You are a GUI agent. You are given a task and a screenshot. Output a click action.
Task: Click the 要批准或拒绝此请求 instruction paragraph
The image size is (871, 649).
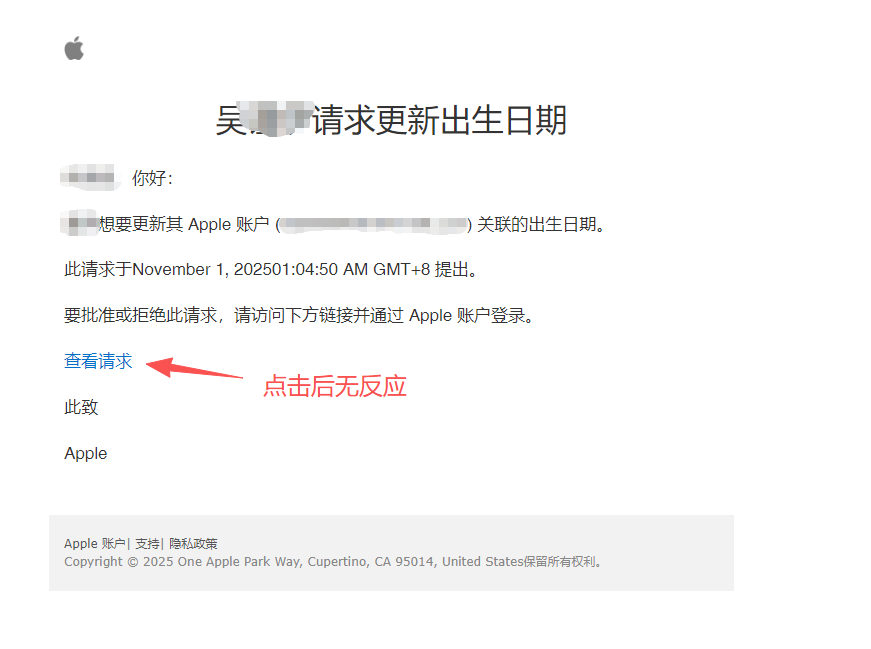click(299, 316)
